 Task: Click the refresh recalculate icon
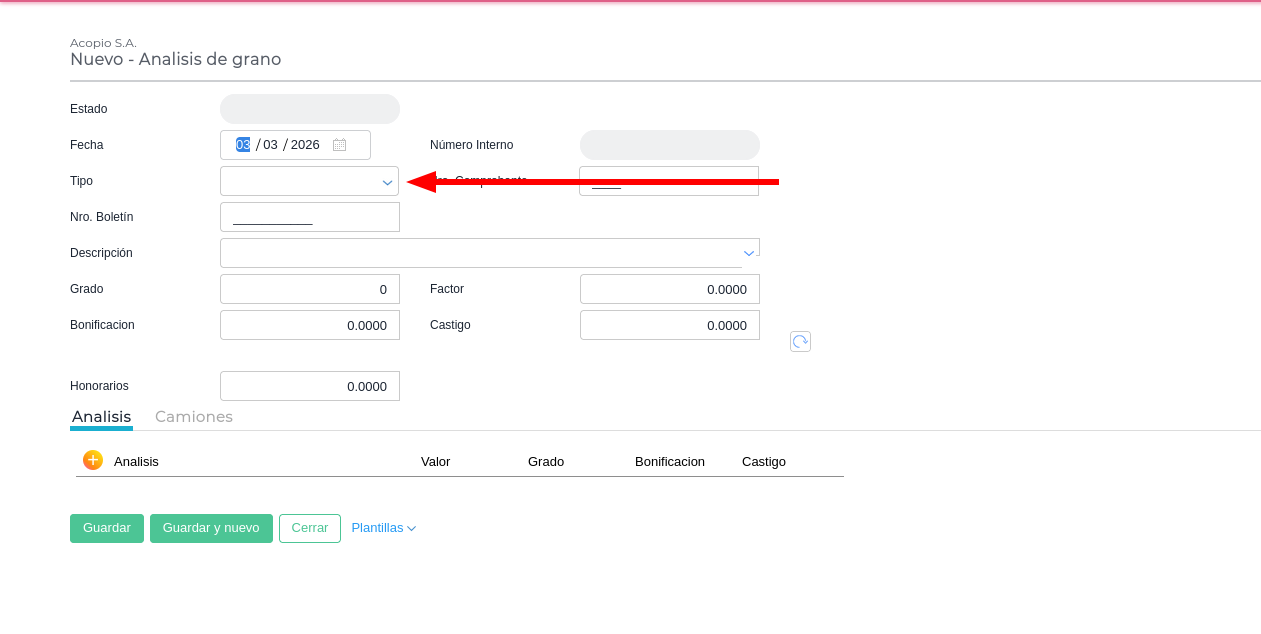coord(800,342)
